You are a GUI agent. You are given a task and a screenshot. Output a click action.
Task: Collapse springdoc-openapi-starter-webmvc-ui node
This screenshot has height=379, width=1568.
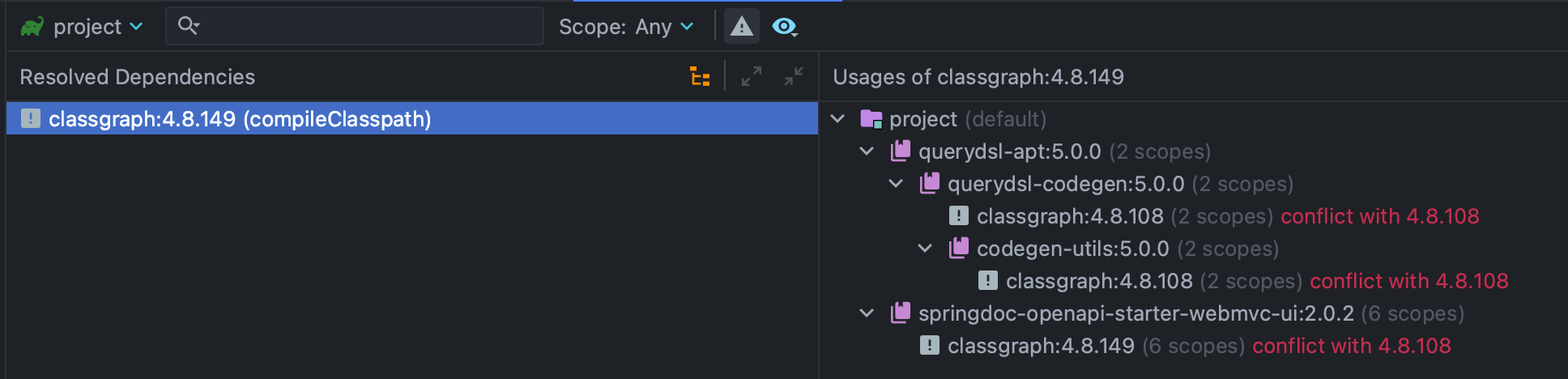pyautogui.click(x=867, y=313)
